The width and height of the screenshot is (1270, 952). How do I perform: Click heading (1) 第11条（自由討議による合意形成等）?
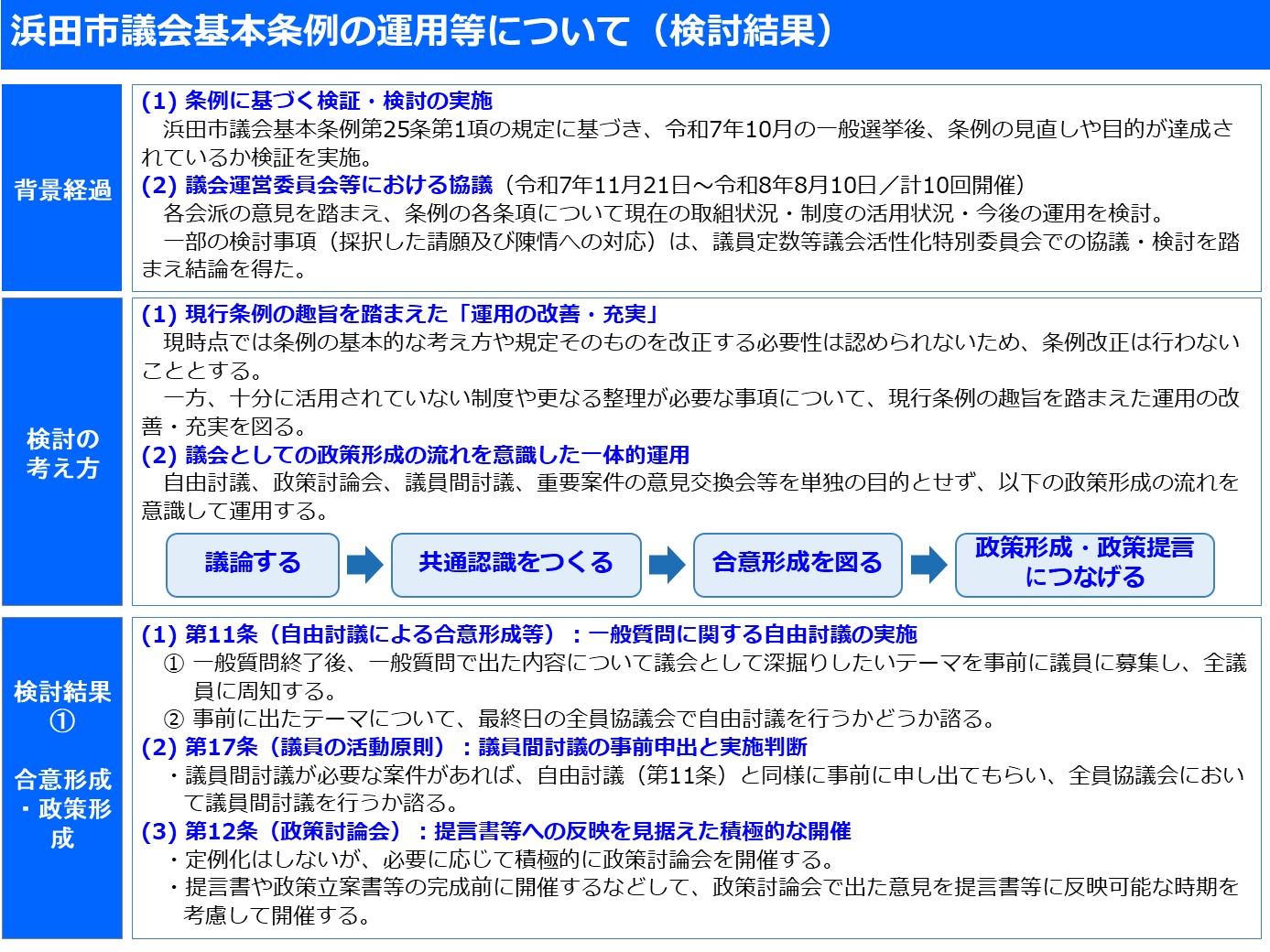(x=529, y=634)
